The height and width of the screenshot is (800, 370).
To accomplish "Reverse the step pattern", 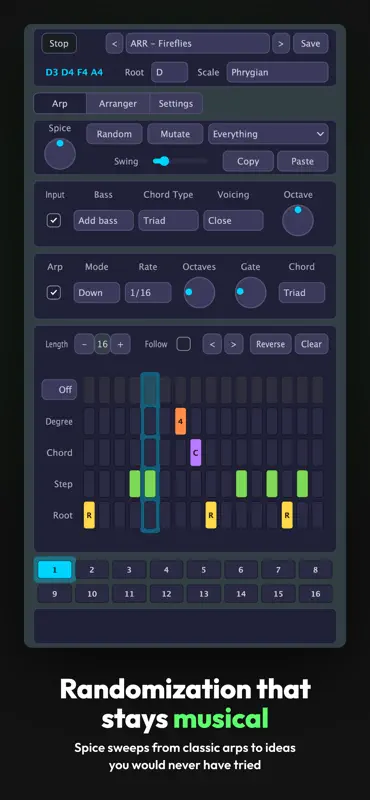I will [x=270, y=344].
